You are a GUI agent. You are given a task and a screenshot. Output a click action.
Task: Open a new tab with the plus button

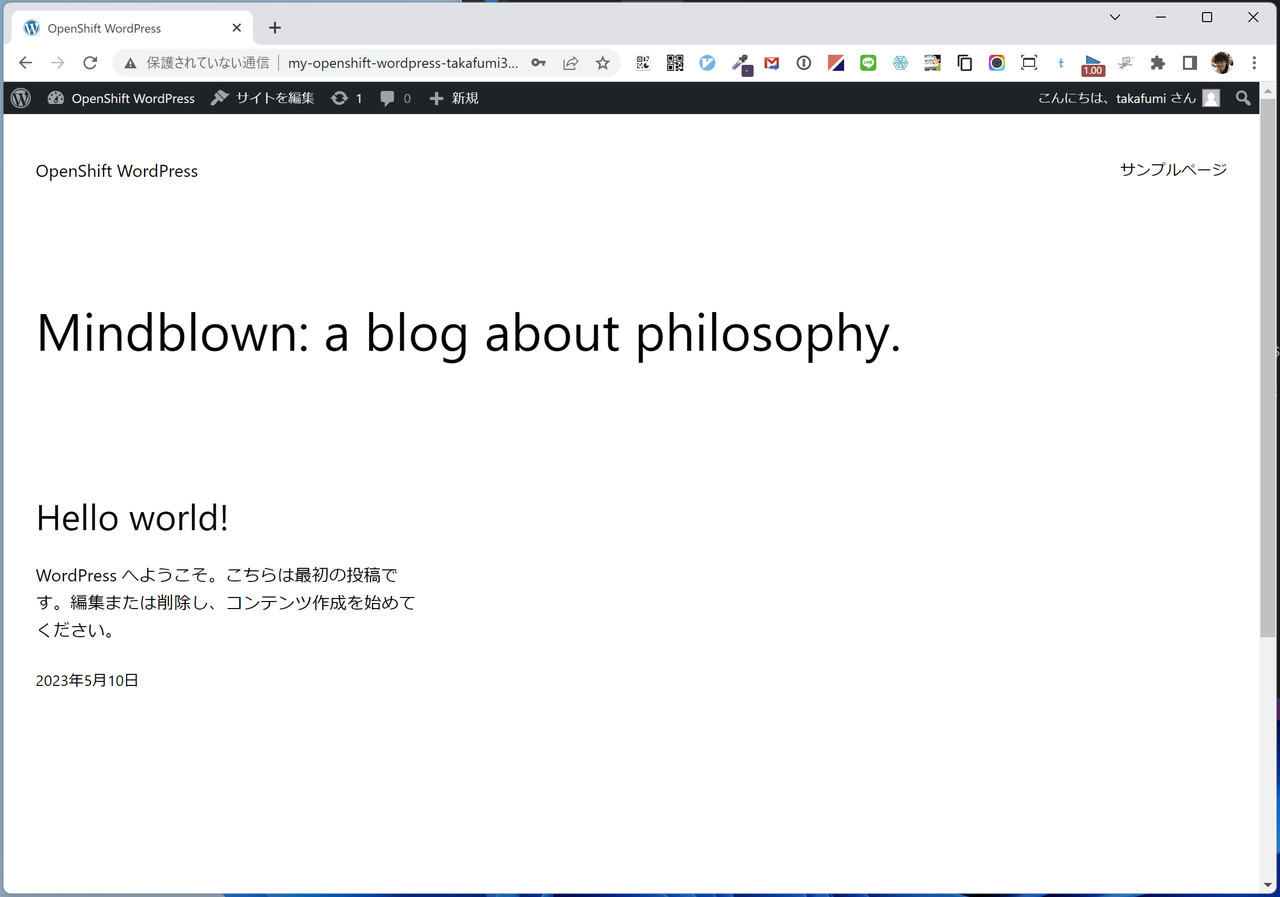pyautogui.click(x=275, y=28)
